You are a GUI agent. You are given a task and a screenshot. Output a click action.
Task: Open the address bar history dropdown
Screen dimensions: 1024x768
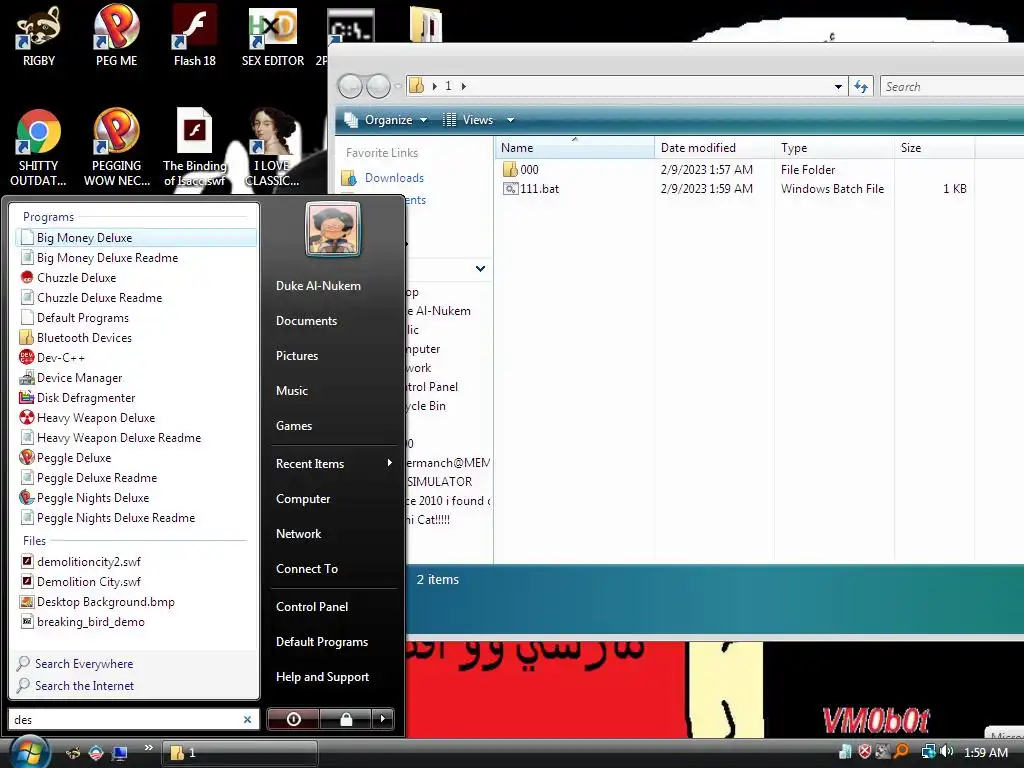[x=839, y=87]
